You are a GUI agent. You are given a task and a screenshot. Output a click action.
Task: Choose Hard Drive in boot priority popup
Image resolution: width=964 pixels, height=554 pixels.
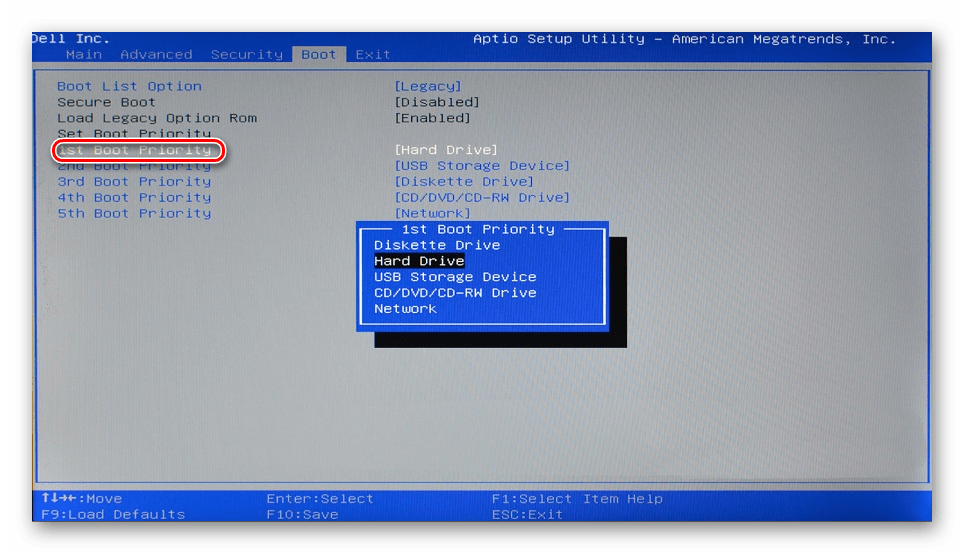pos(419,261)
